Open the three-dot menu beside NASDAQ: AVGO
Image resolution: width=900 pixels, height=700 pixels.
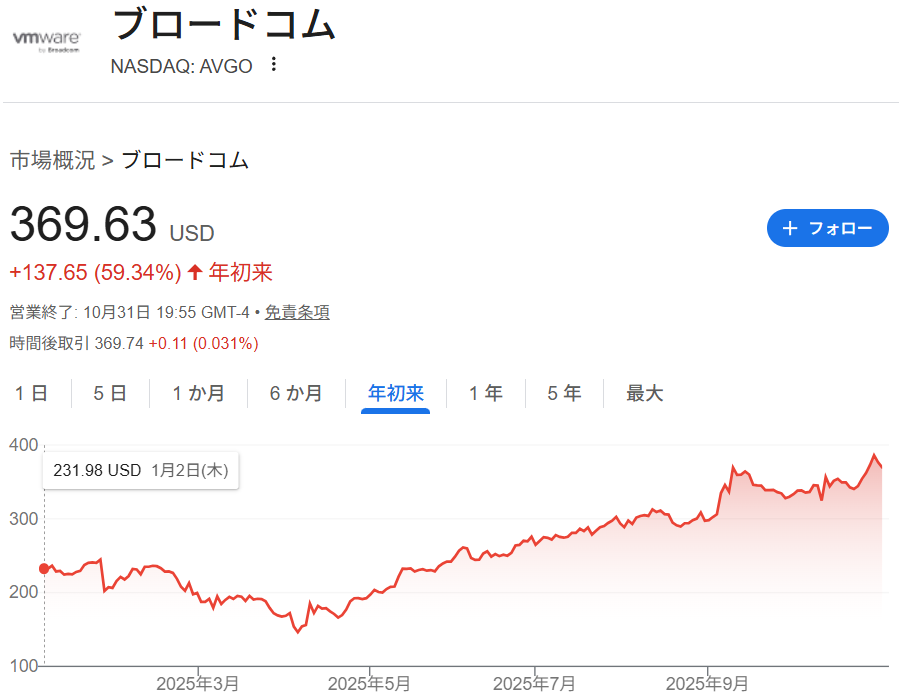tap(273, 65)
